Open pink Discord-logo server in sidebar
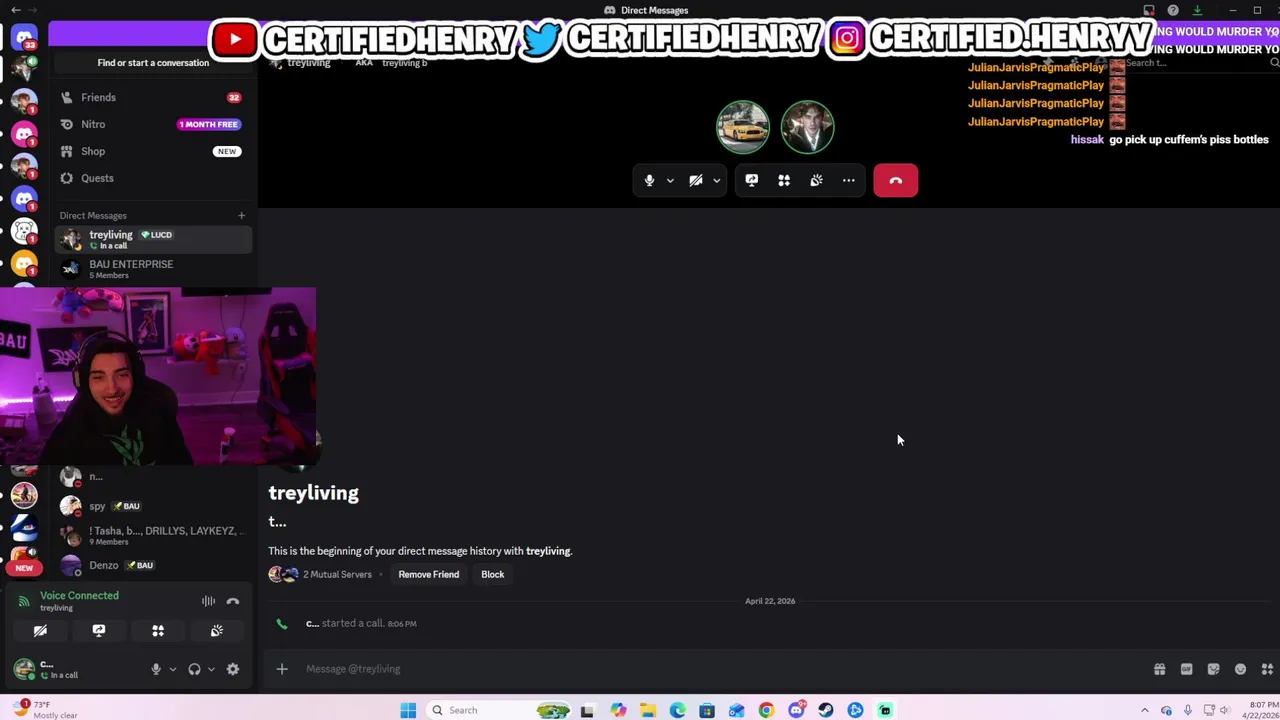The height and width of the screenshot is (720, 1280). click(x=24, y=133)
